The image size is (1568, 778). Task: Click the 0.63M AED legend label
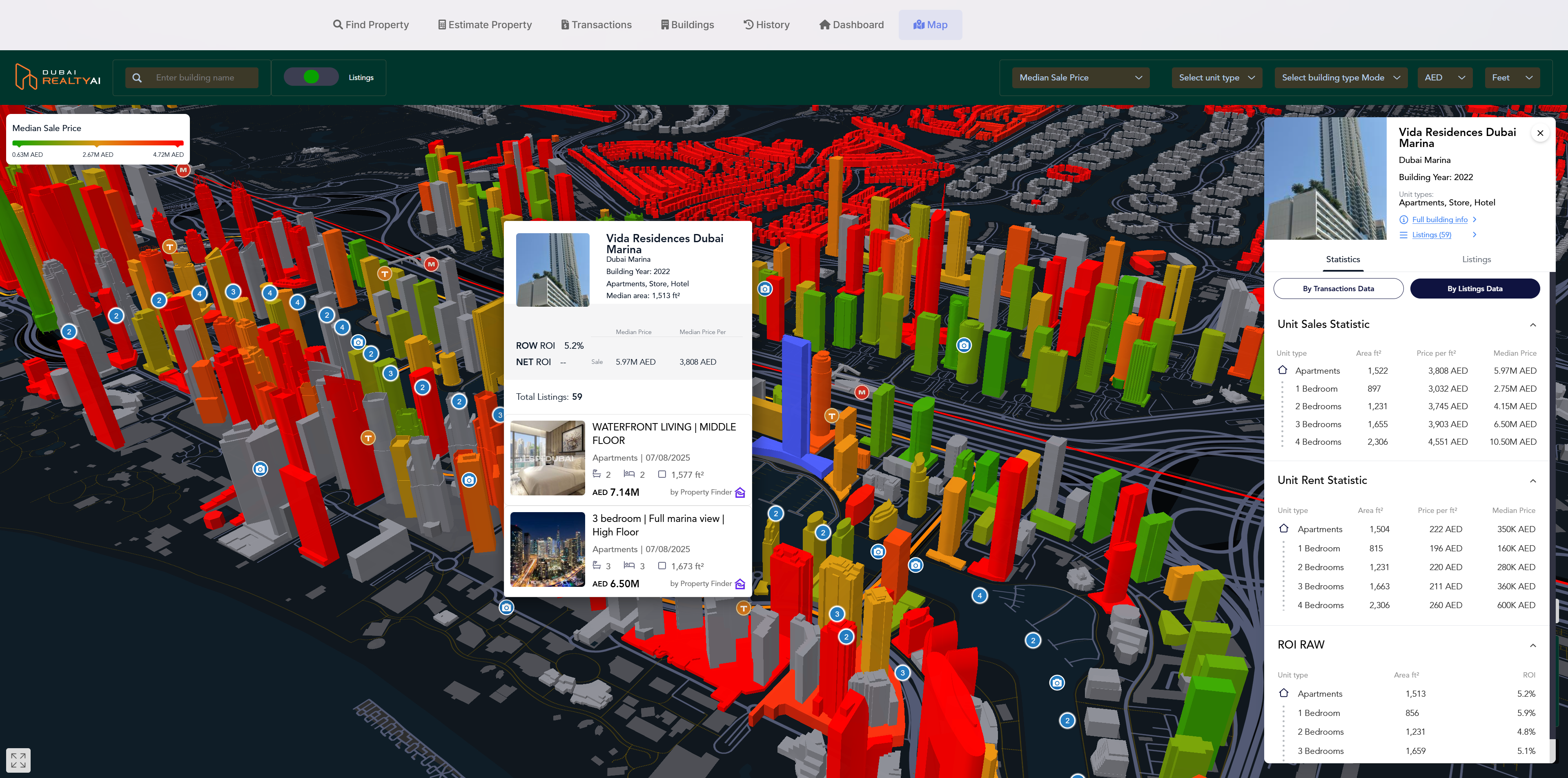click(x=27, y=155)
